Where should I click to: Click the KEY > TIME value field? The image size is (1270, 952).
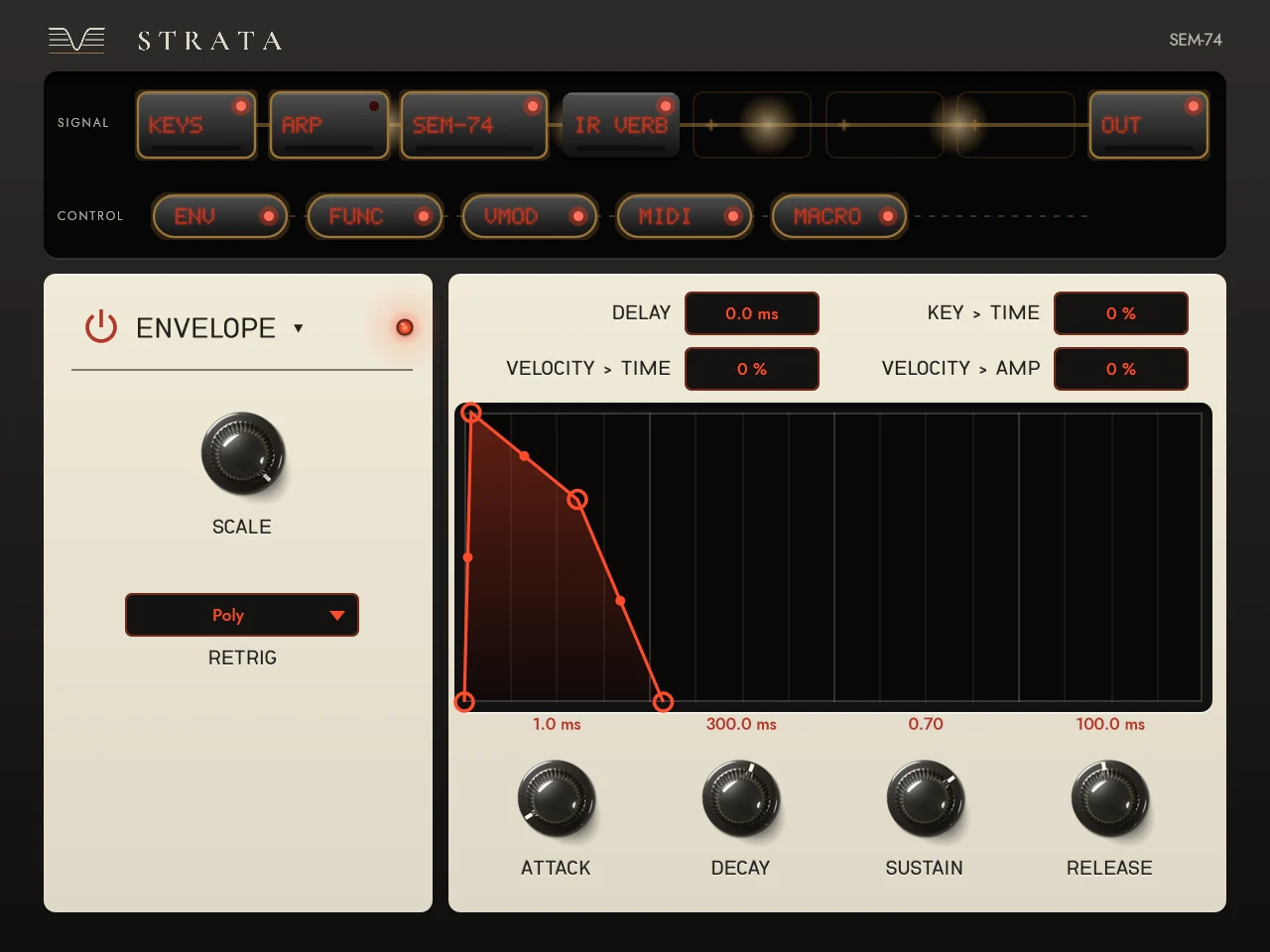click(1121, 313)
